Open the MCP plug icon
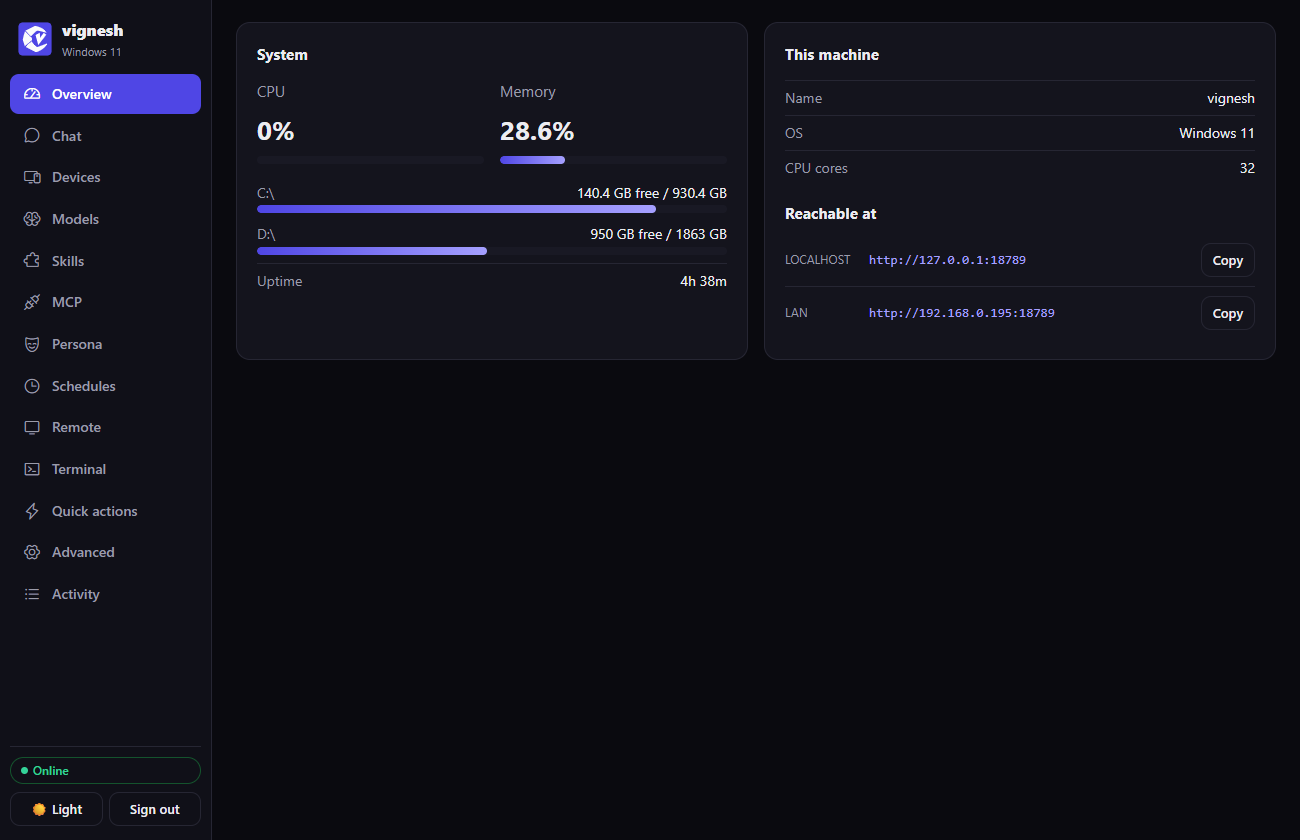The height and width of the screenshot is (840, 1300). (32, 302)
